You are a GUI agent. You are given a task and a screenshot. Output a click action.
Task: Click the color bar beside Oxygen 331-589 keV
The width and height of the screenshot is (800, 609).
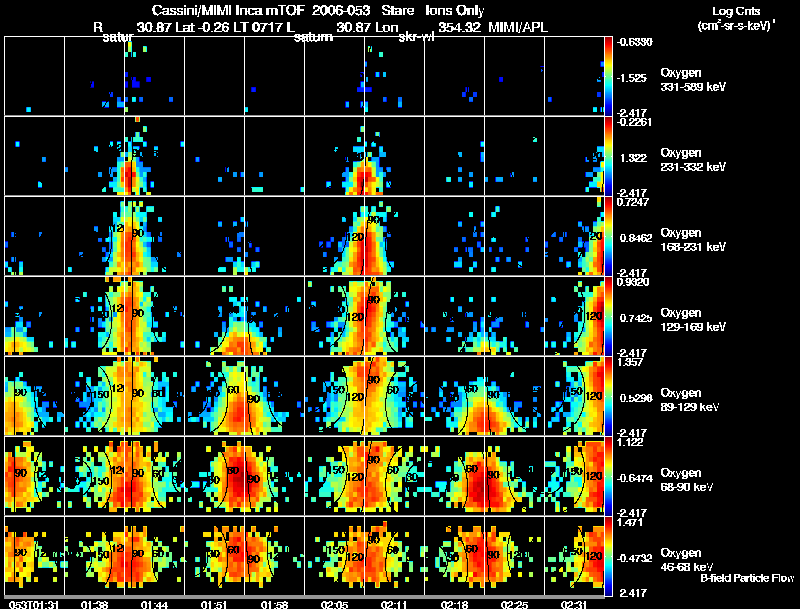[608, 76]
